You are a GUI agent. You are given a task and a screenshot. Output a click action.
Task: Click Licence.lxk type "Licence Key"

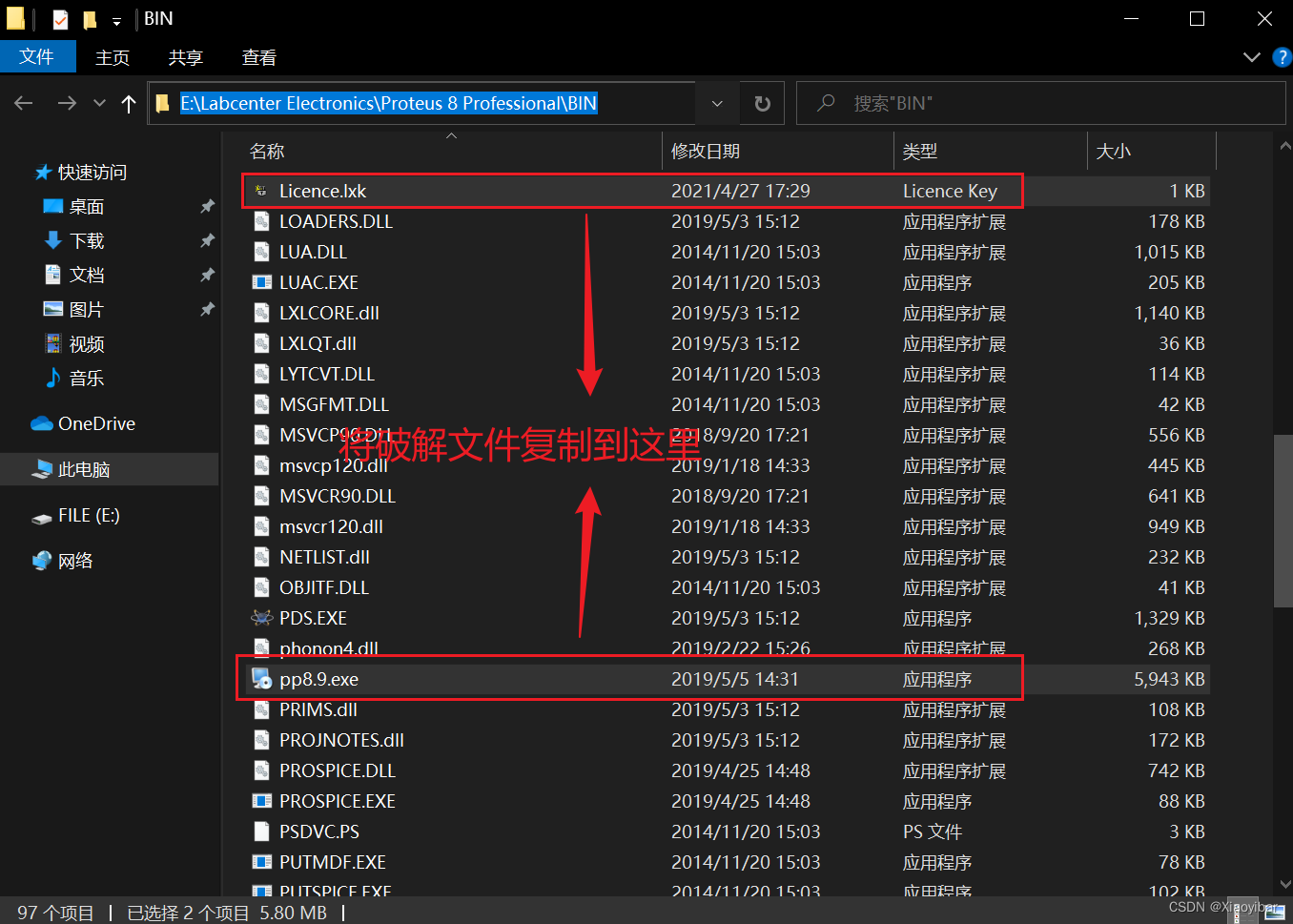(x=950, y=191)
